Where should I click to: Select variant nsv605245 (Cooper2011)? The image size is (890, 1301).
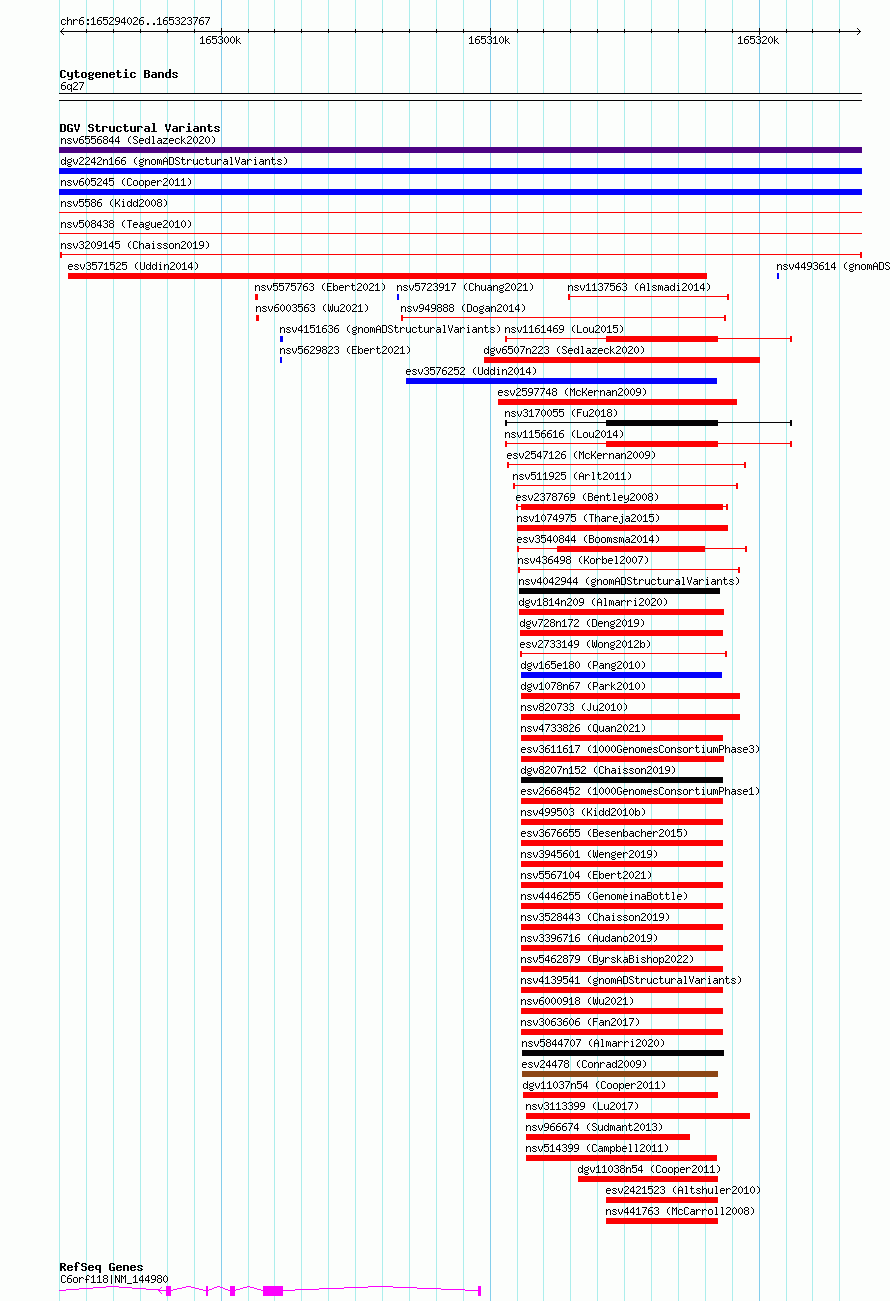coord(126,182)
